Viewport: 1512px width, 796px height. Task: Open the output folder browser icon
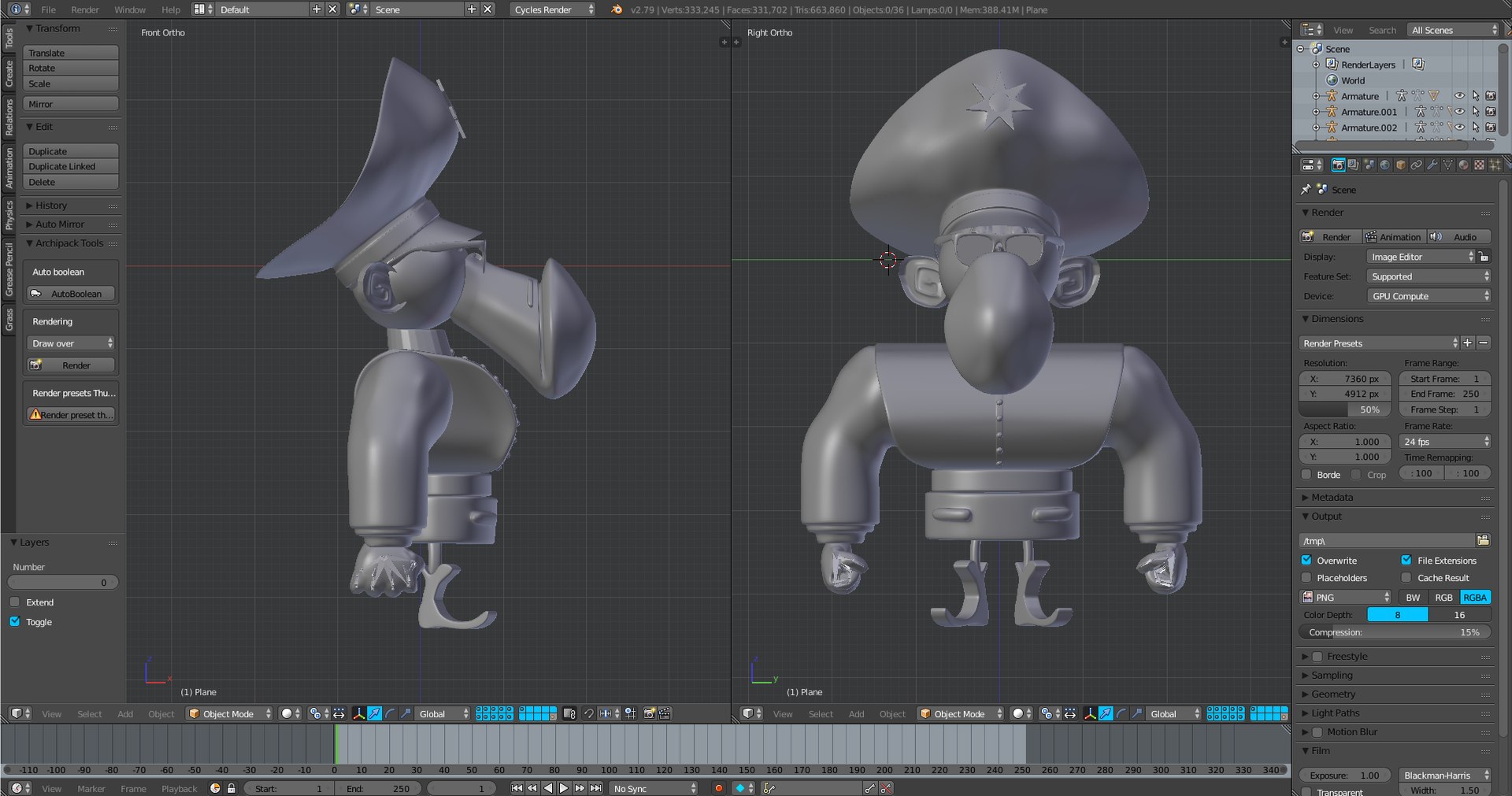coord(1483,540)
